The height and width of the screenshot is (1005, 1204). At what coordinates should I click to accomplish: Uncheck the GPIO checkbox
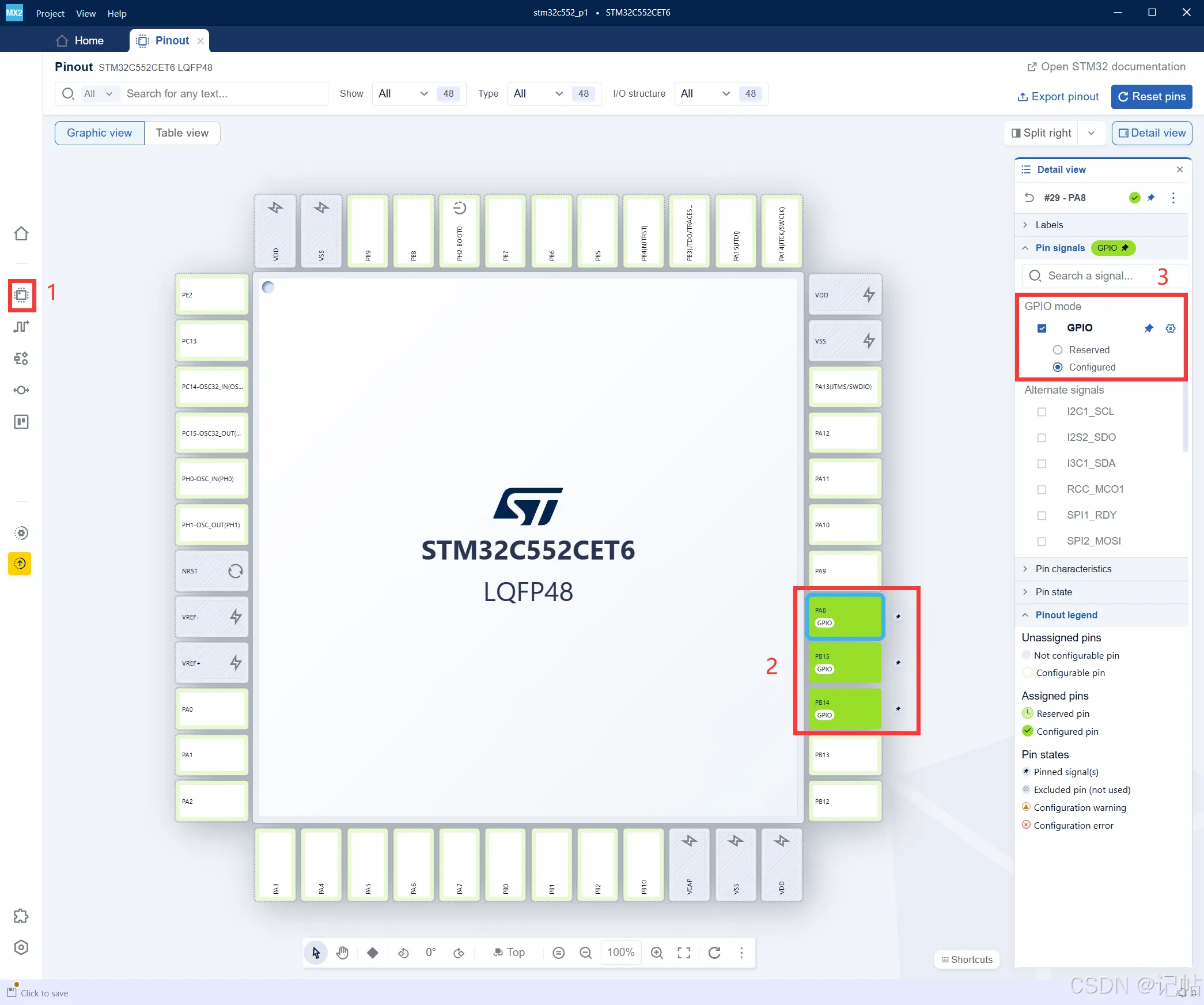click(1042, 328)
